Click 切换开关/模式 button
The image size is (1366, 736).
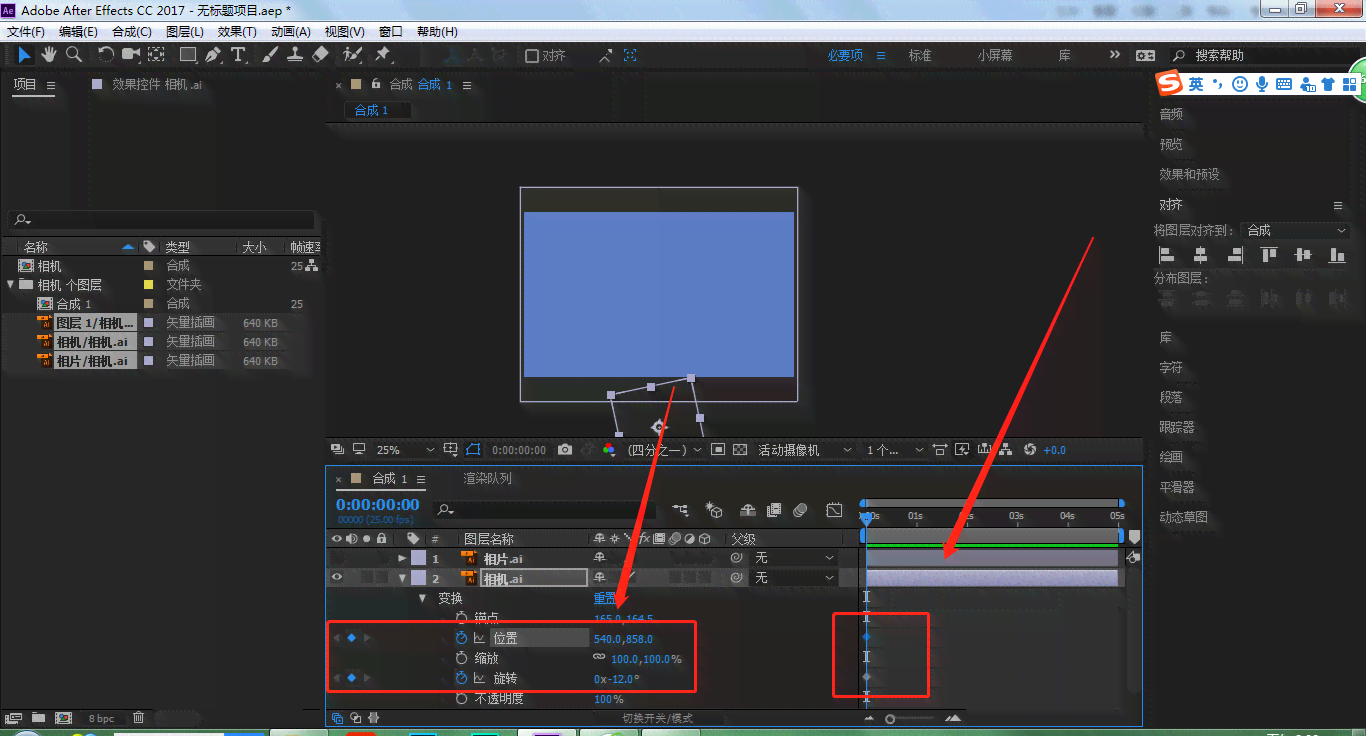pos(657,718)
